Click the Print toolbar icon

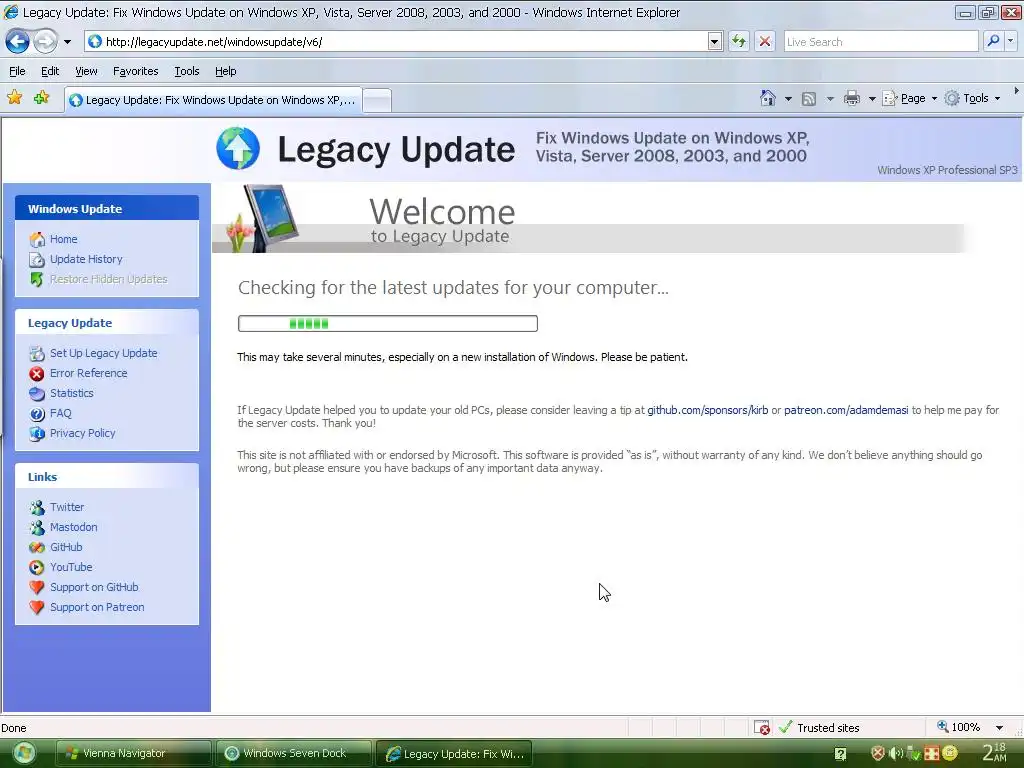point(852,99)
